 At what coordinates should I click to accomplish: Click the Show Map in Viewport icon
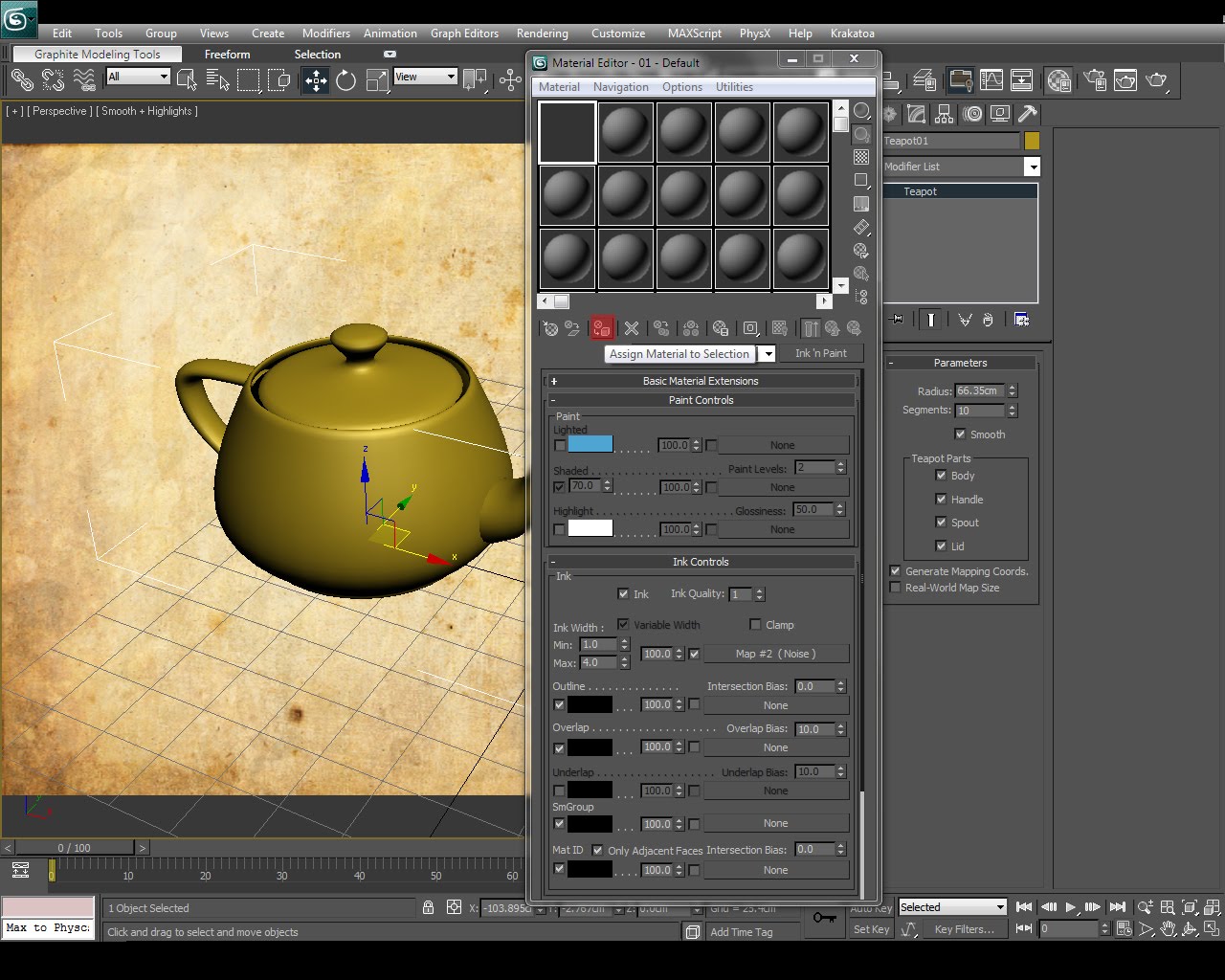point(780,328)
